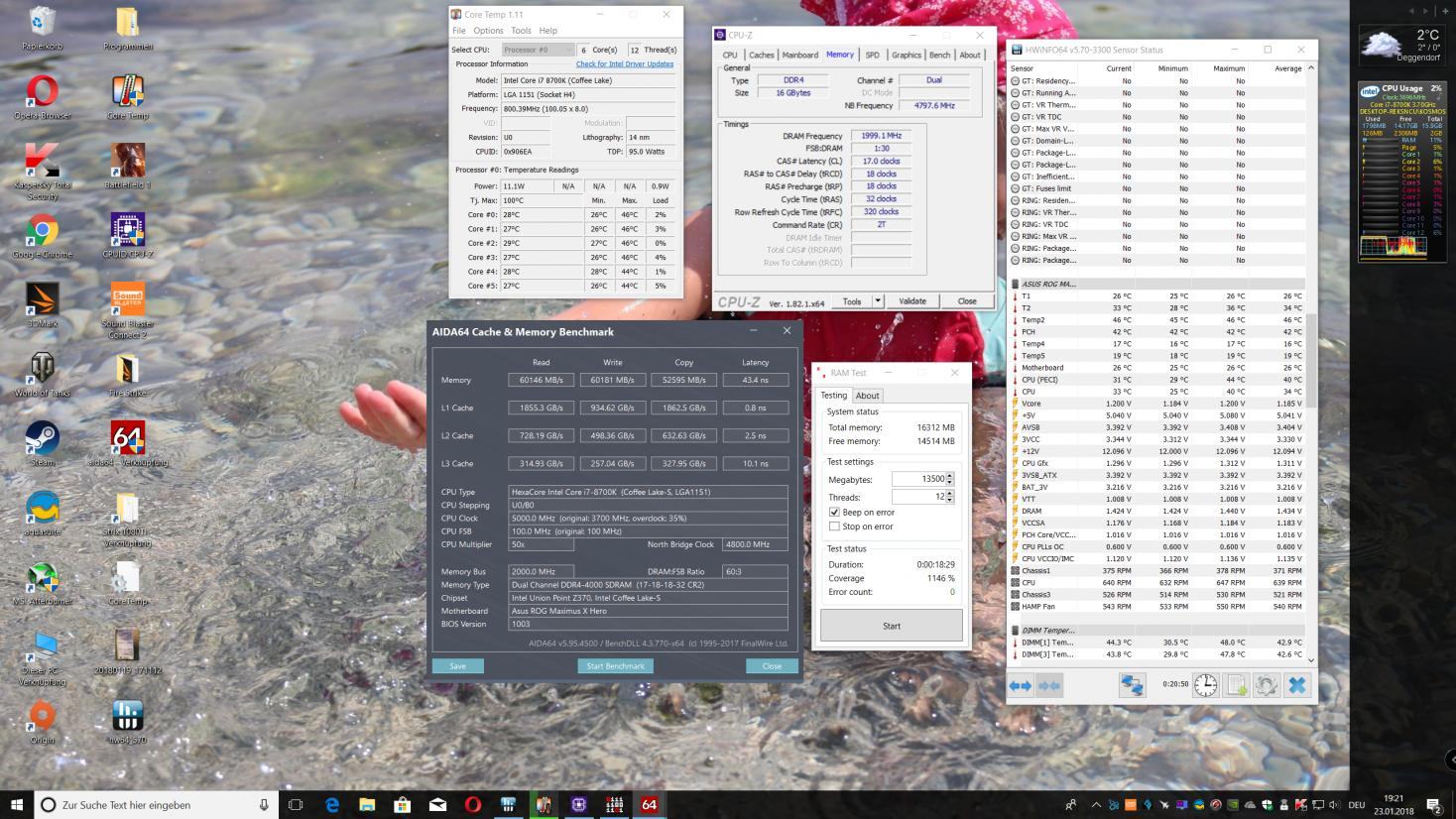
Task: Open World of Tanks desktop shortcut
Action: [42, 375]
